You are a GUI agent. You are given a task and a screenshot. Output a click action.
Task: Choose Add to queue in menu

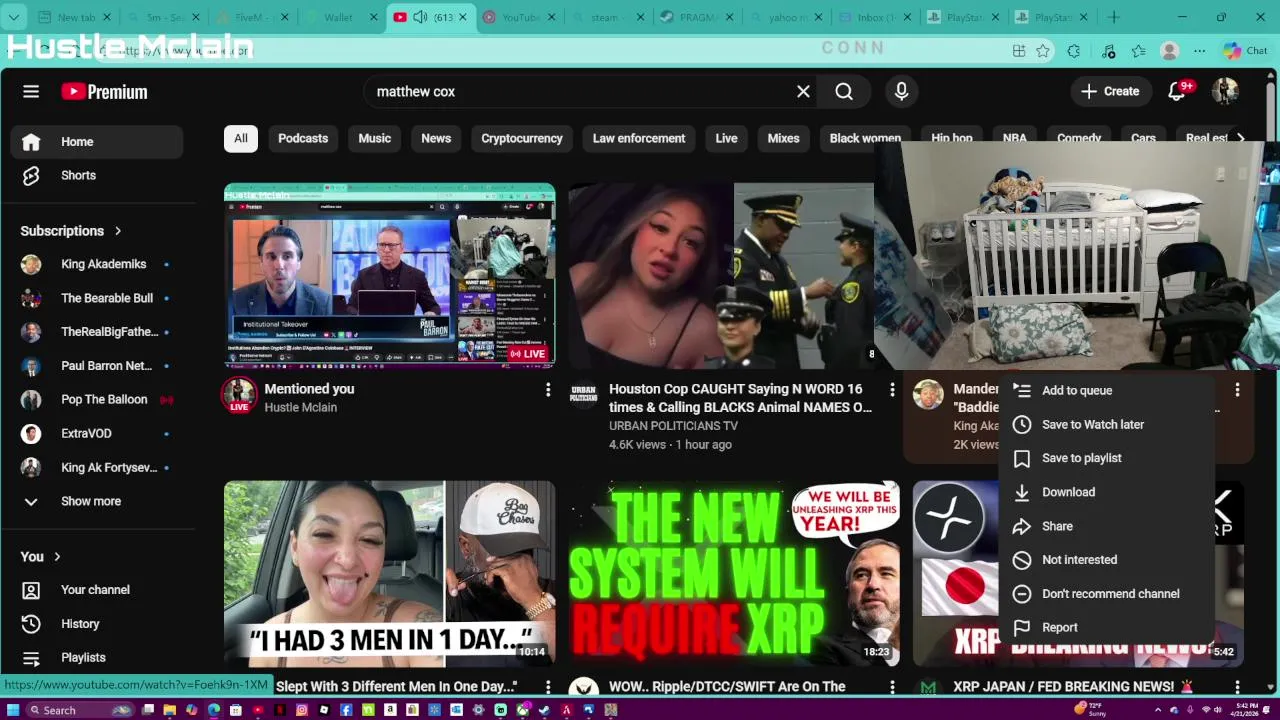1106,391
